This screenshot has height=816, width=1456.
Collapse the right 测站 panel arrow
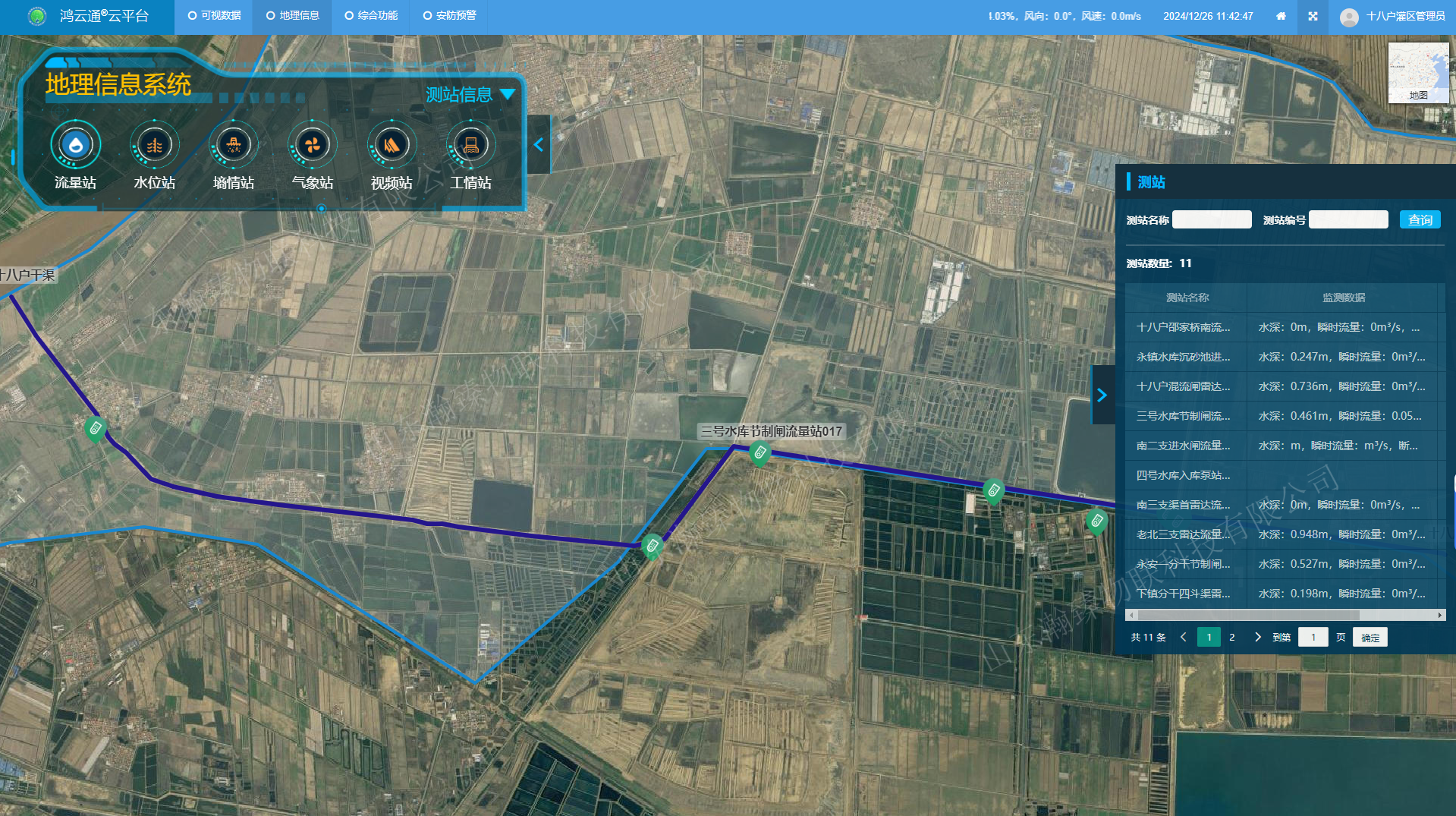click(1102, 395)
